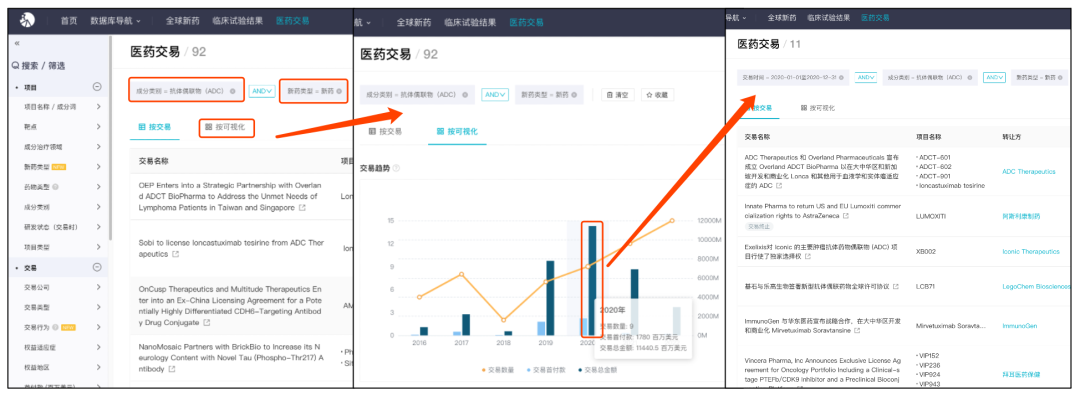The image size is (1080, 396).
Task: Expand the 成分类别 filter in sidebar
Action: [x=98, y=207]
